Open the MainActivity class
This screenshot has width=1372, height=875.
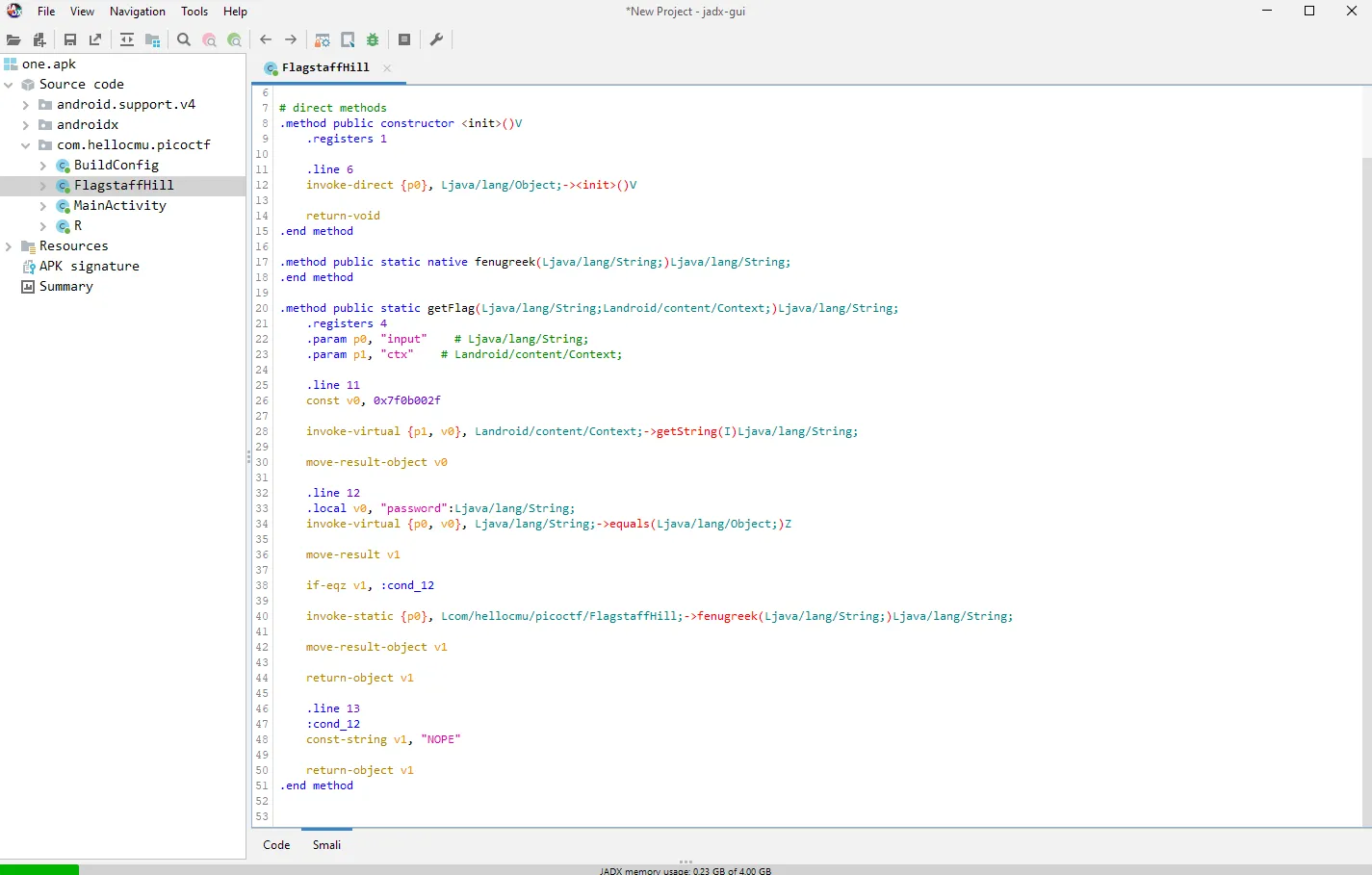point(119,206)
